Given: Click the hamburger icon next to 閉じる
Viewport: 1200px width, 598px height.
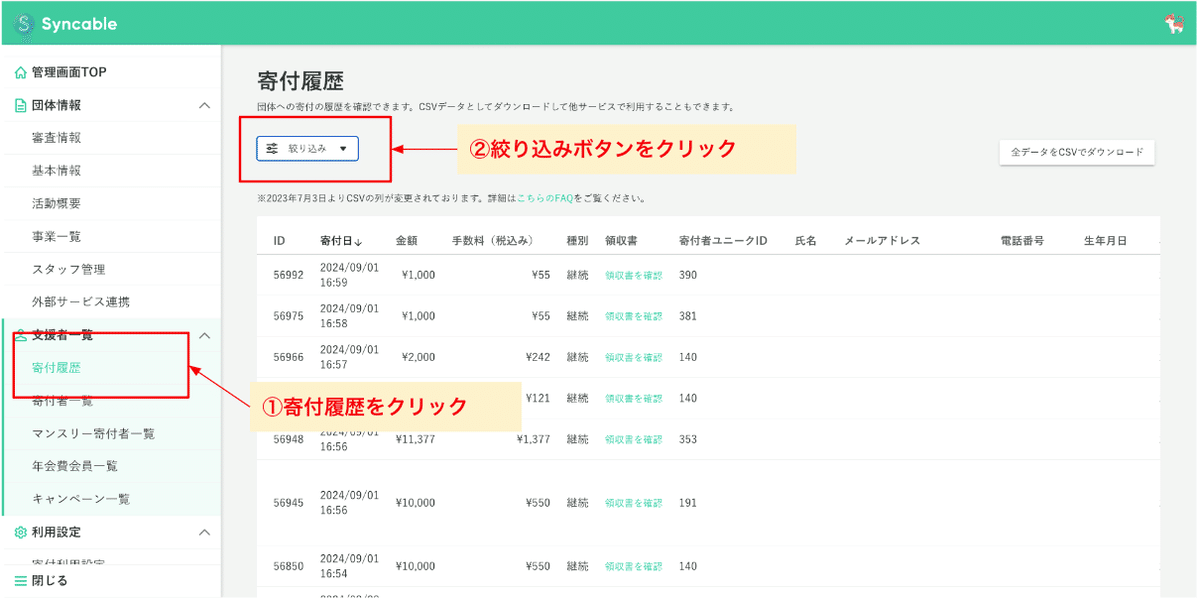Looking at the screenshot, I should (x=19, y=581).
